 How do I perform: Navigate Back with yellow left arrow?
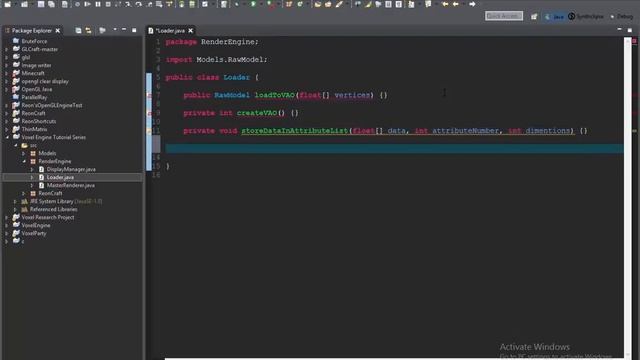point(456,4)
